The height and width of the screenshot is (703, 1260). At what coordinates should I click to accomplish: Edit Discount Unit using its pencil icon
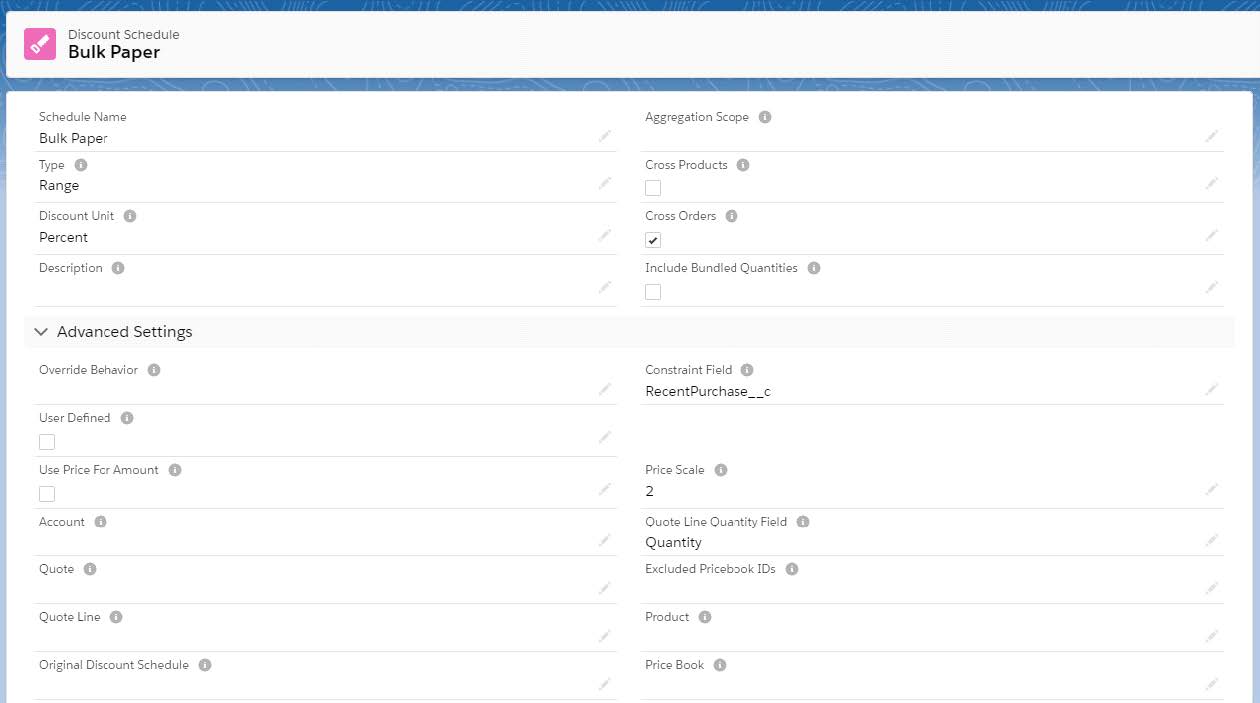pos(605,235)
